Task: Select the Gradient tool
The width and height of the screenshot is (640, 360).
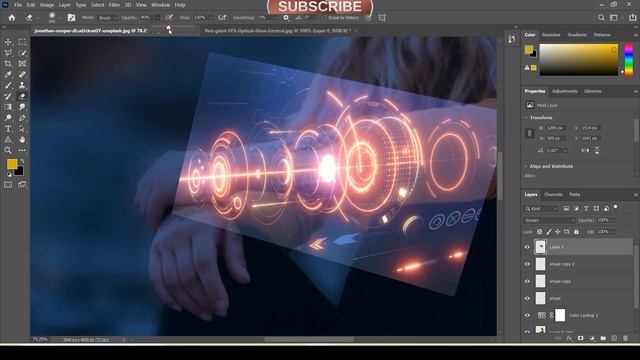Action: click(8, 107)
